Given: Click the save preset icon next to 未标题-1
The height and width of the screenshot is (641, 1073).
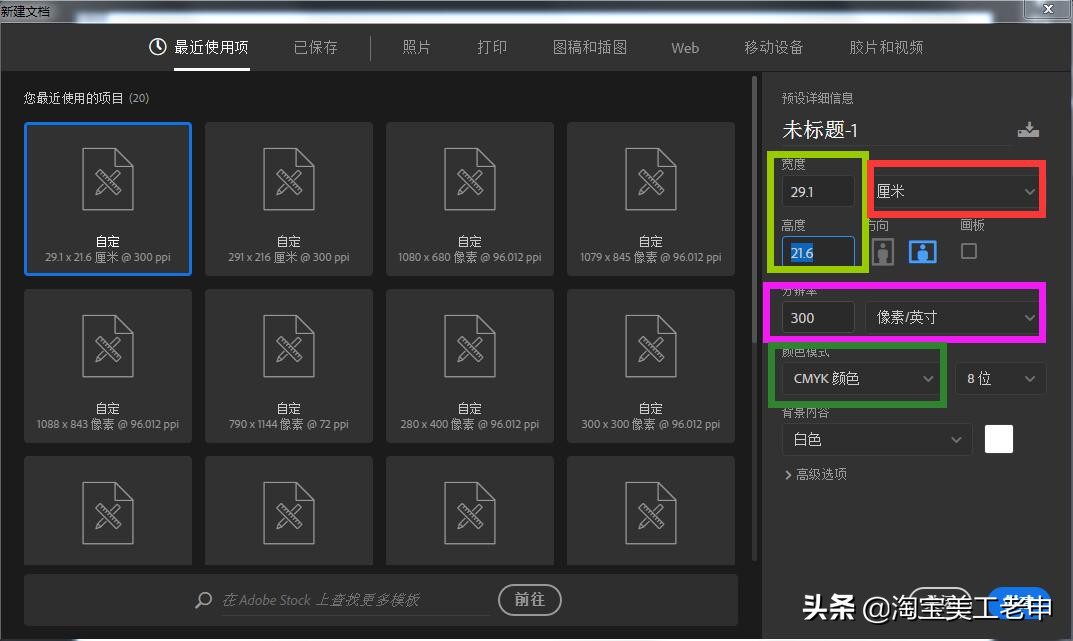Looking at the screenshot, I should point(1028,129).
